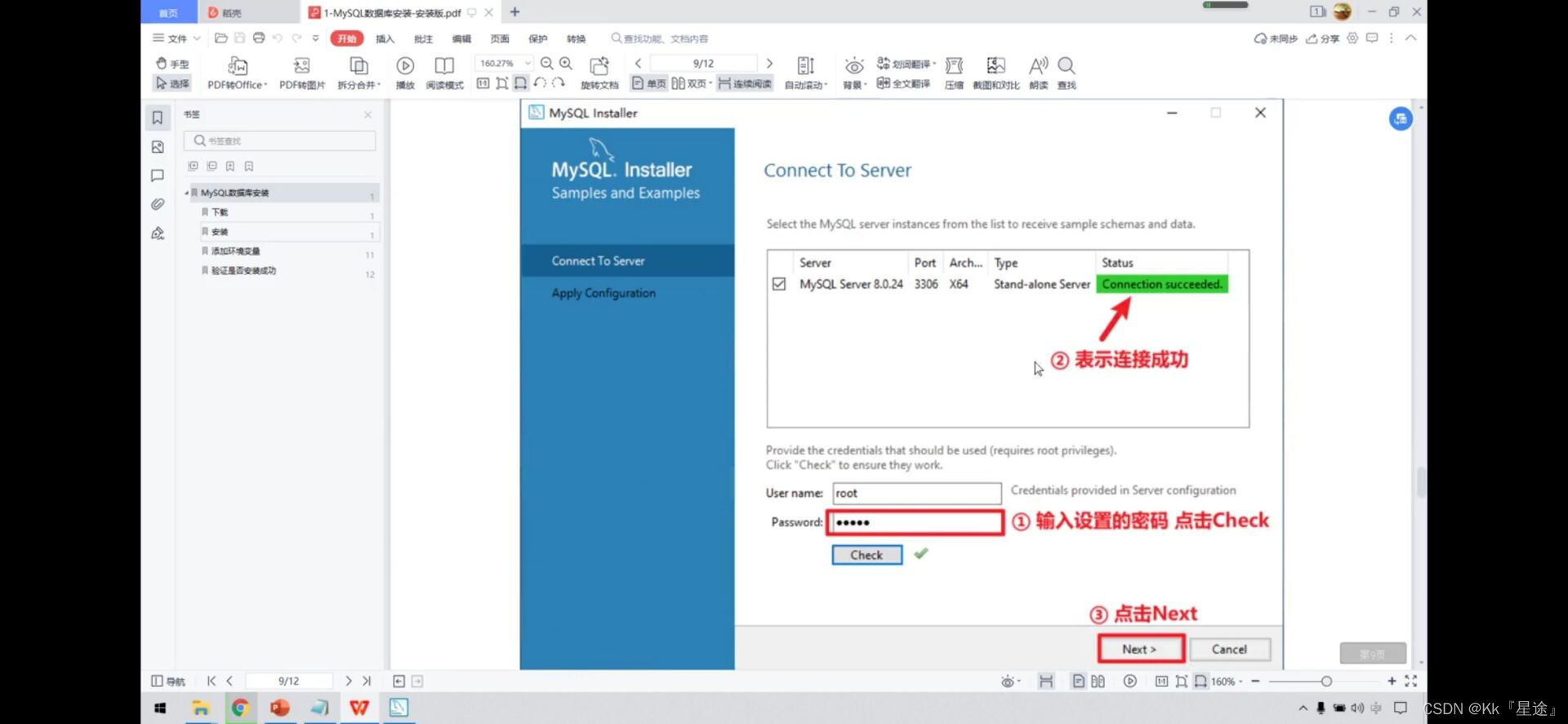Screen dimensions: 1568x724
Task: Click the 书签查找 bookmark search field
Action: point(279,141)
